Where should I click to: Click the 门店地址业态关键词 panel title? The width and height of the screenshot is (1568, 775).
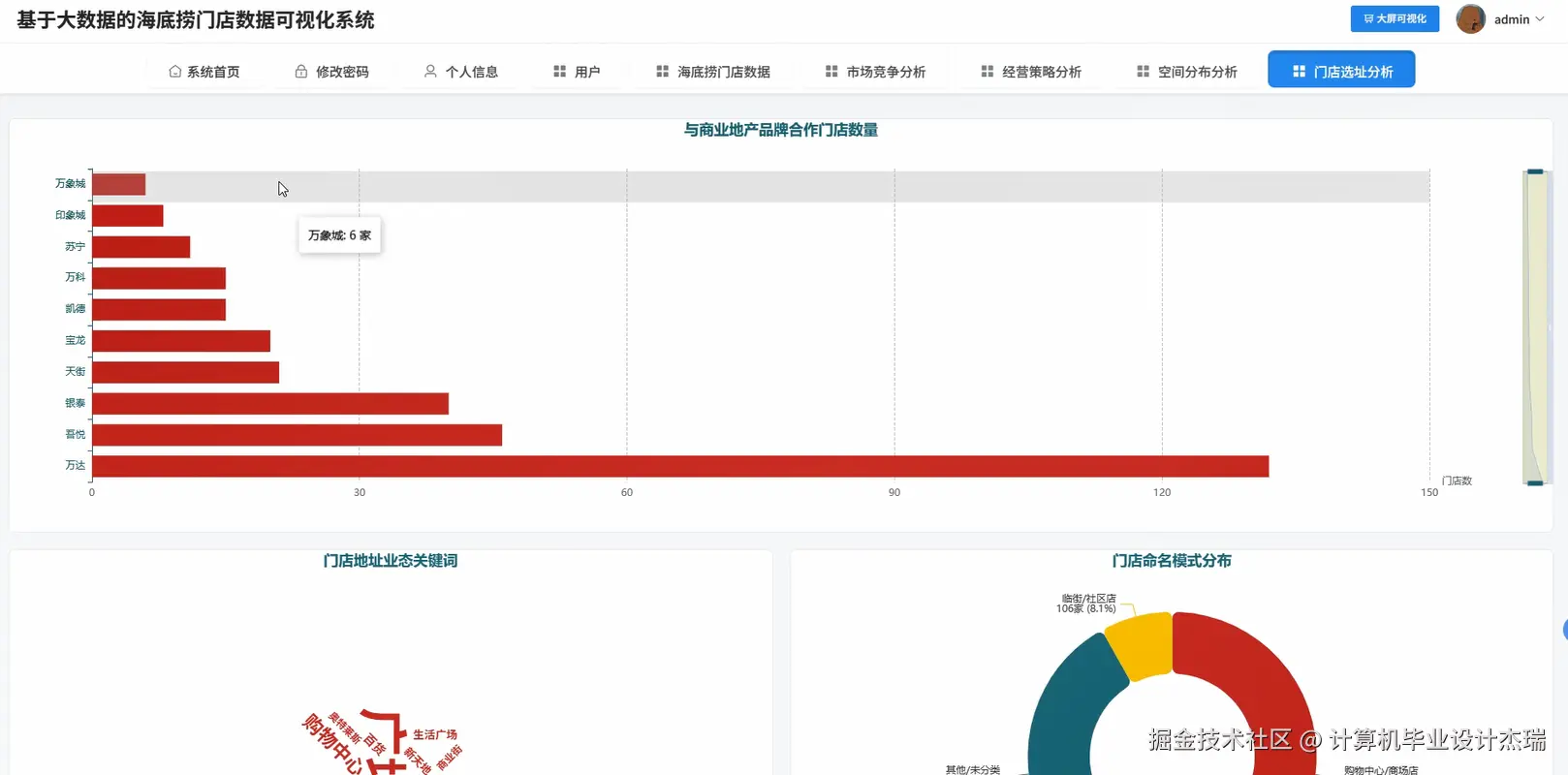391,561
